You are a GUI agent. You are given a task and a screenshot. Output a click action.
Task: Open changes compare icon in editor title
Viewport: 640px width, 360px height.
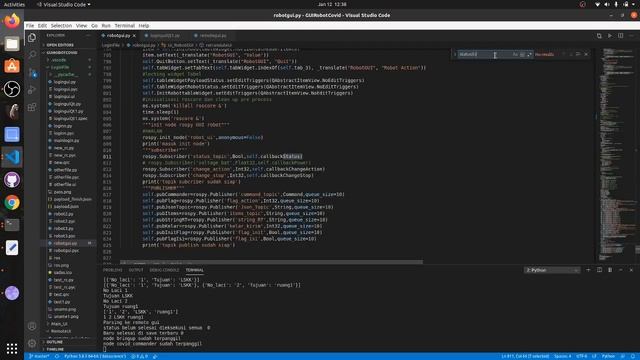click(x=599, y=36)
